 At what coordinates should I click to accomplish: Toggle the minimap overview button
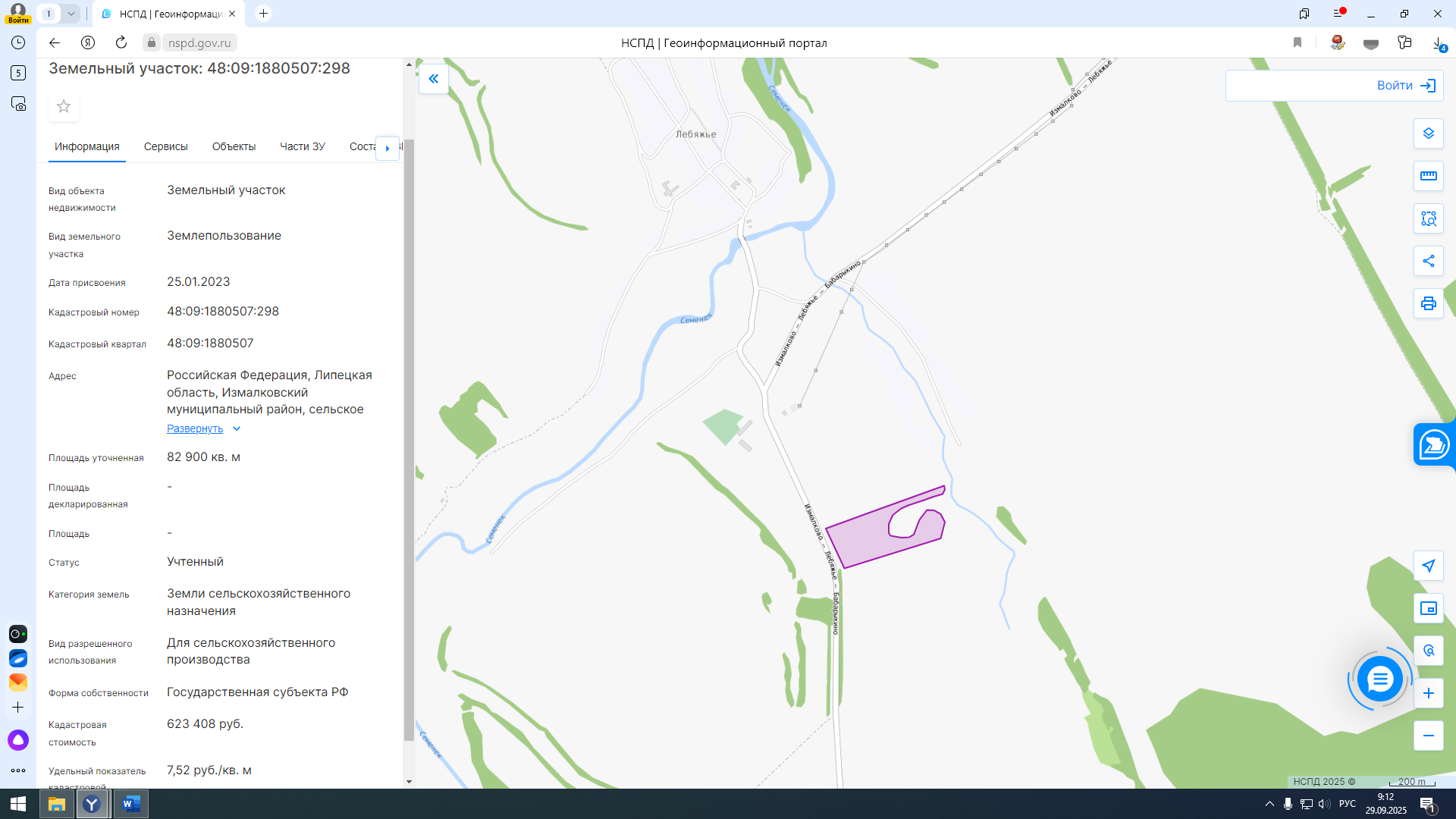point(1428,608)
